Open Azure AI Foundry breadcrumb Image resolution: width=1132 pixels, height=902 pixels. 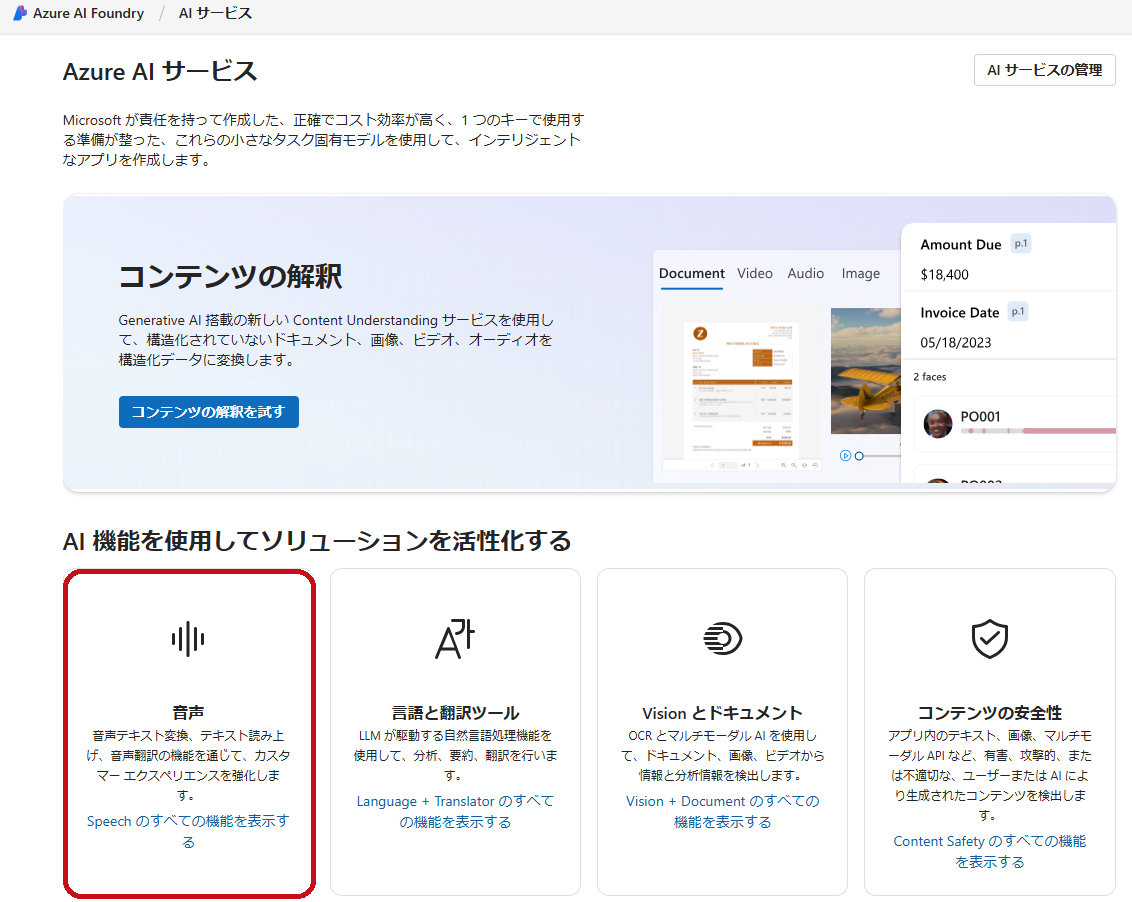(88, 13)
